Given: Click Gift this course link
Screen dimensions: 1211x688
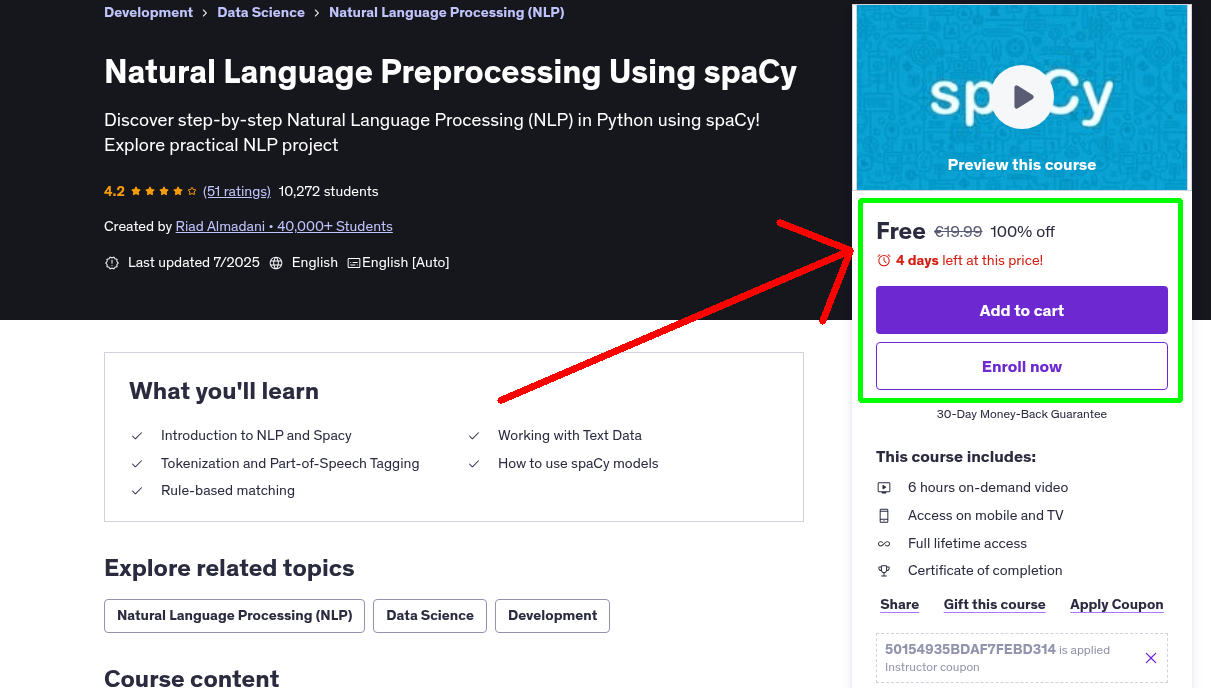Looking at the screenshot, I should pyautogui.click(x=994, y=605).
